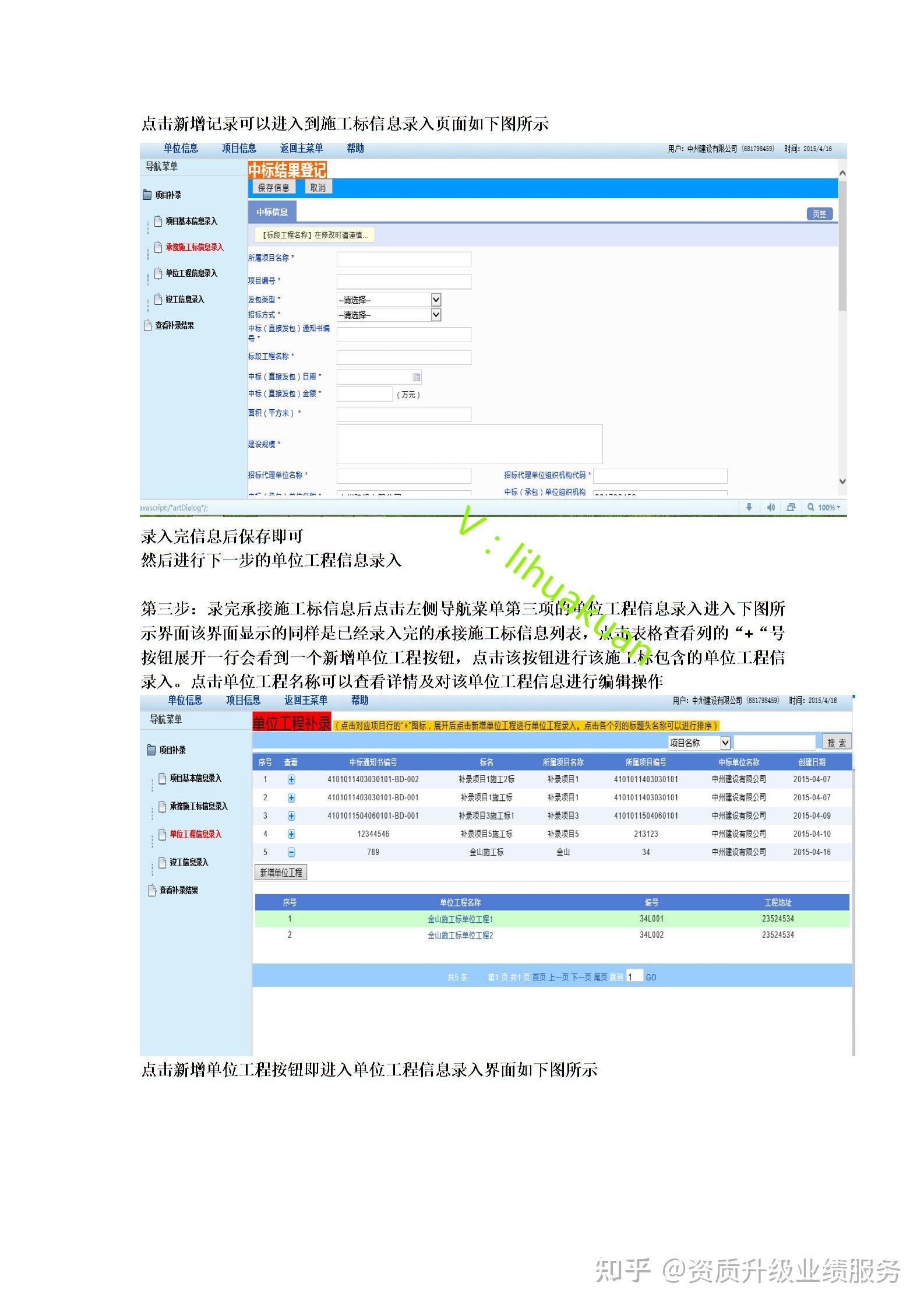Screen dimensions: 924x1308
Task: Sort by 创建日期 column header
Action: [812, 762]
